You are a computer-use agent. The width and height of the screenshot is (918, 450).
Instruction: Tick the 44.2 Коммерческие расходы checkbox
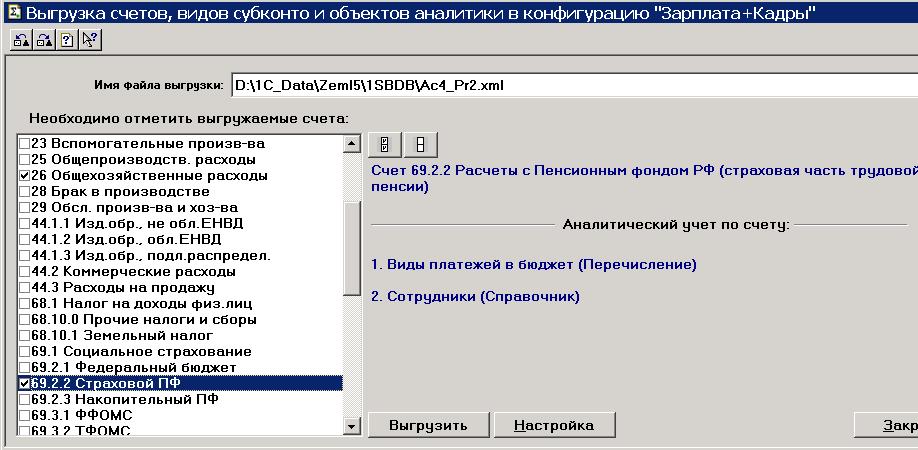(25, 271)
